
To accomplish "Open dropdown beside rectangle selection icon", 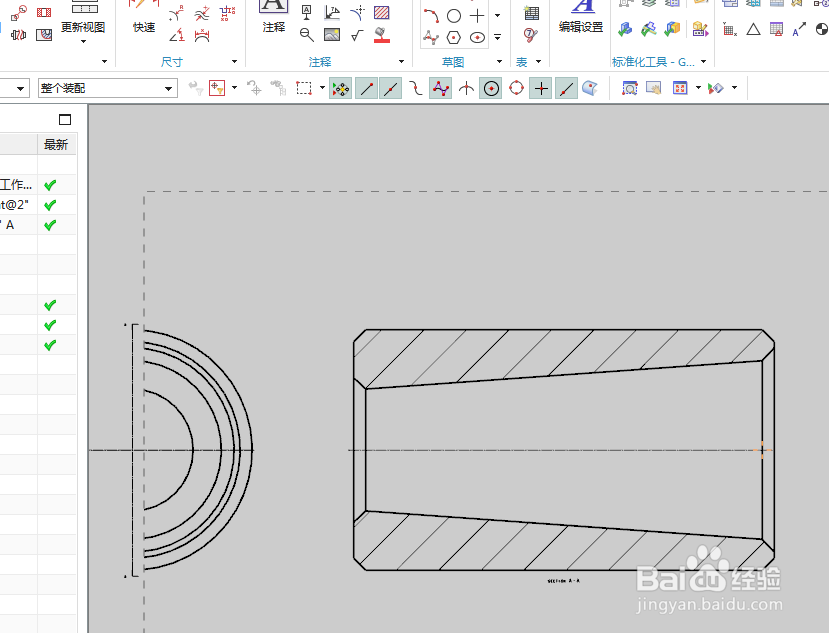I will (x=322, y=88).
